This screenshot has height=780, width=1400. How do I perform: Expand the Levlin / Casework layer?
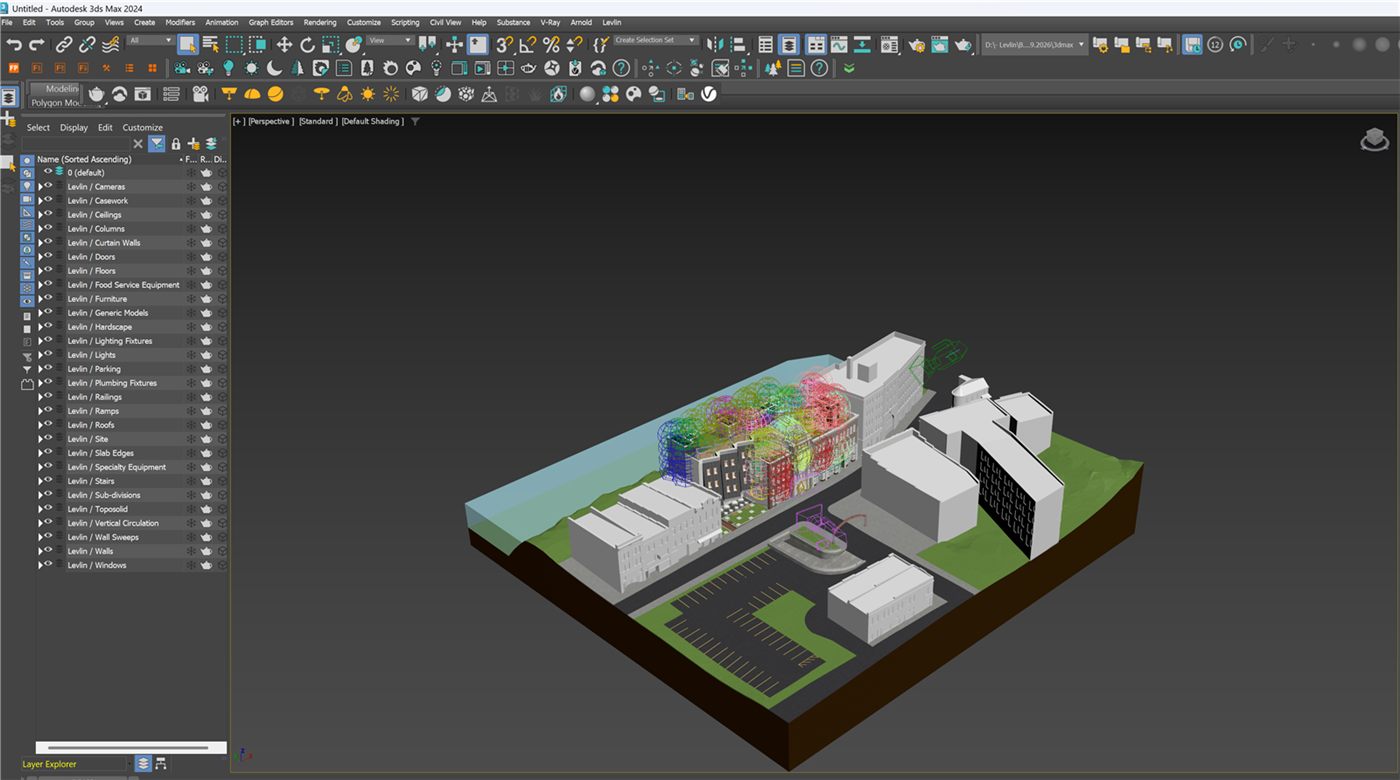tap(40, 201)
